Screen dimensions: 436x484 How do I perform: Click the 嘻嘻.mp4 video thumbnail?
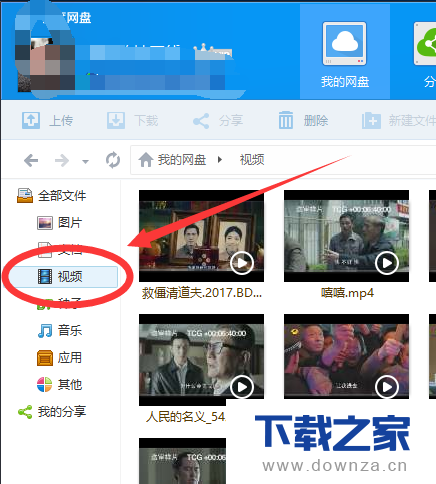pos(346,236)
